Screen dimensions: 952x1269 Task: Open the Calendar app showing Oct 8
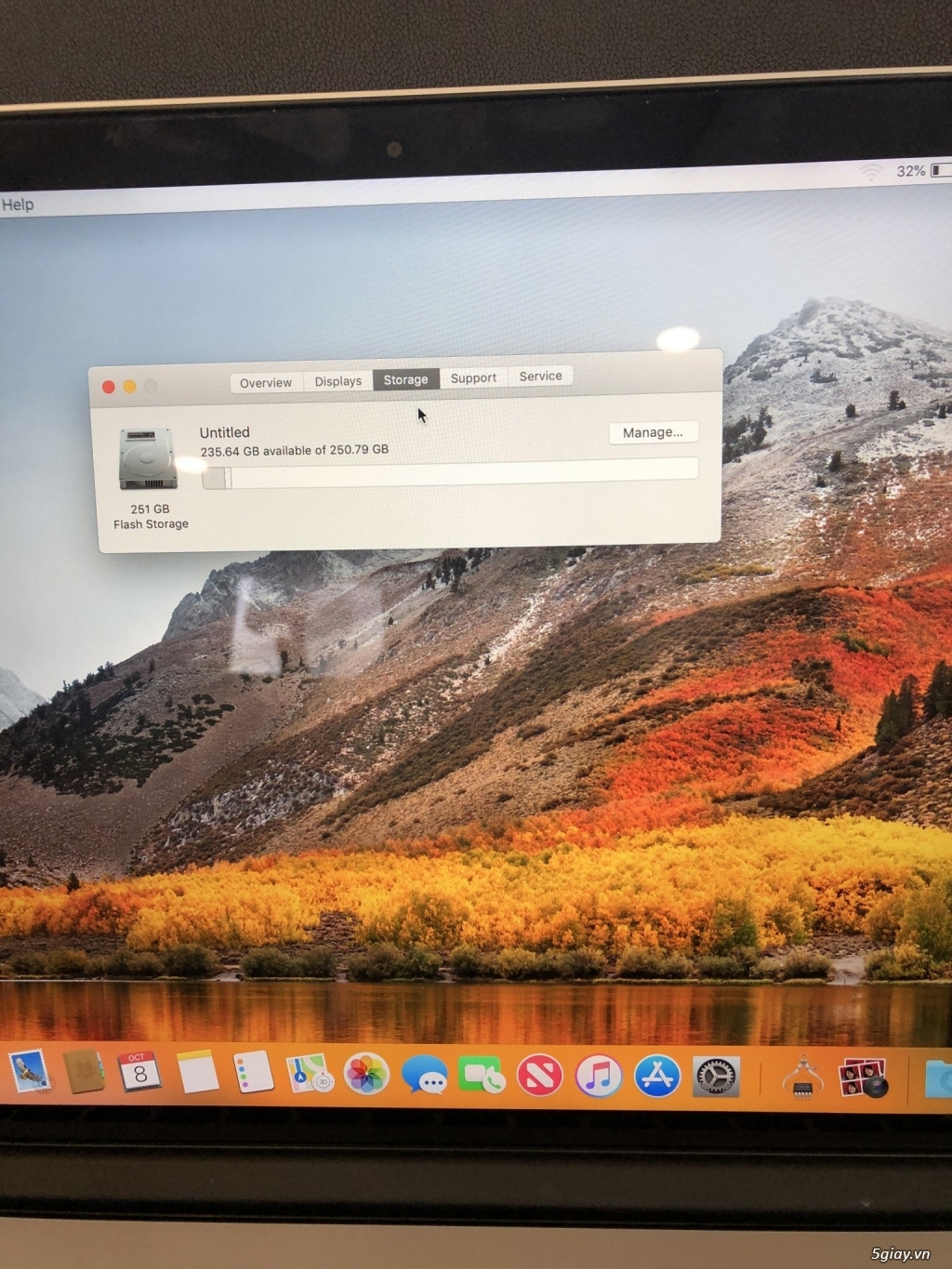click(139, 1073)
